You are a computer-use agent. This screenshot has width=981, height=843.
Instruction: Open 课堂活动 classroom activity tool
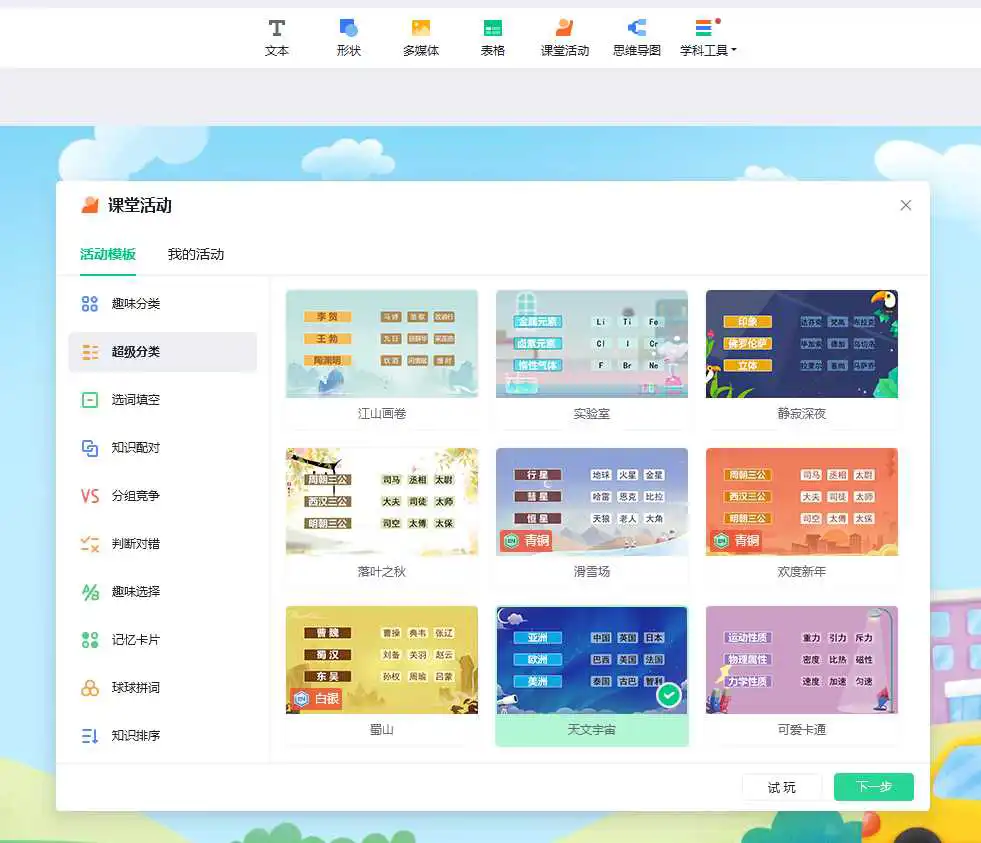(x=564, y=38)
